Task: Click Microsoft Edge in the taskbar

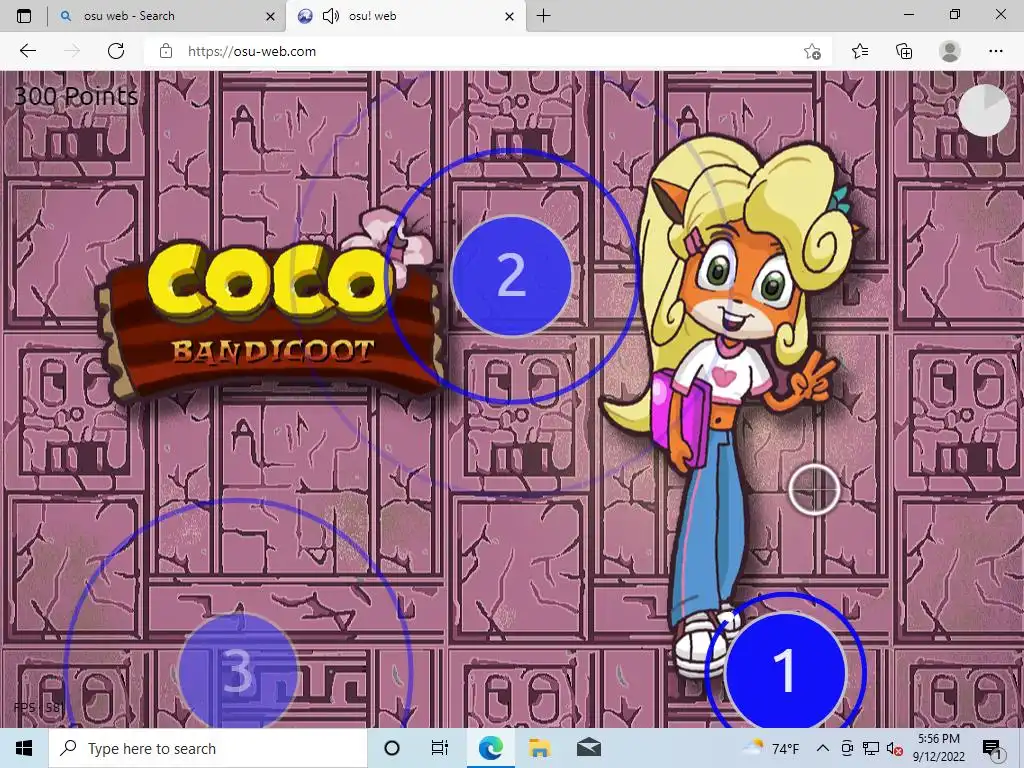Action: click(x=490, y=748)
